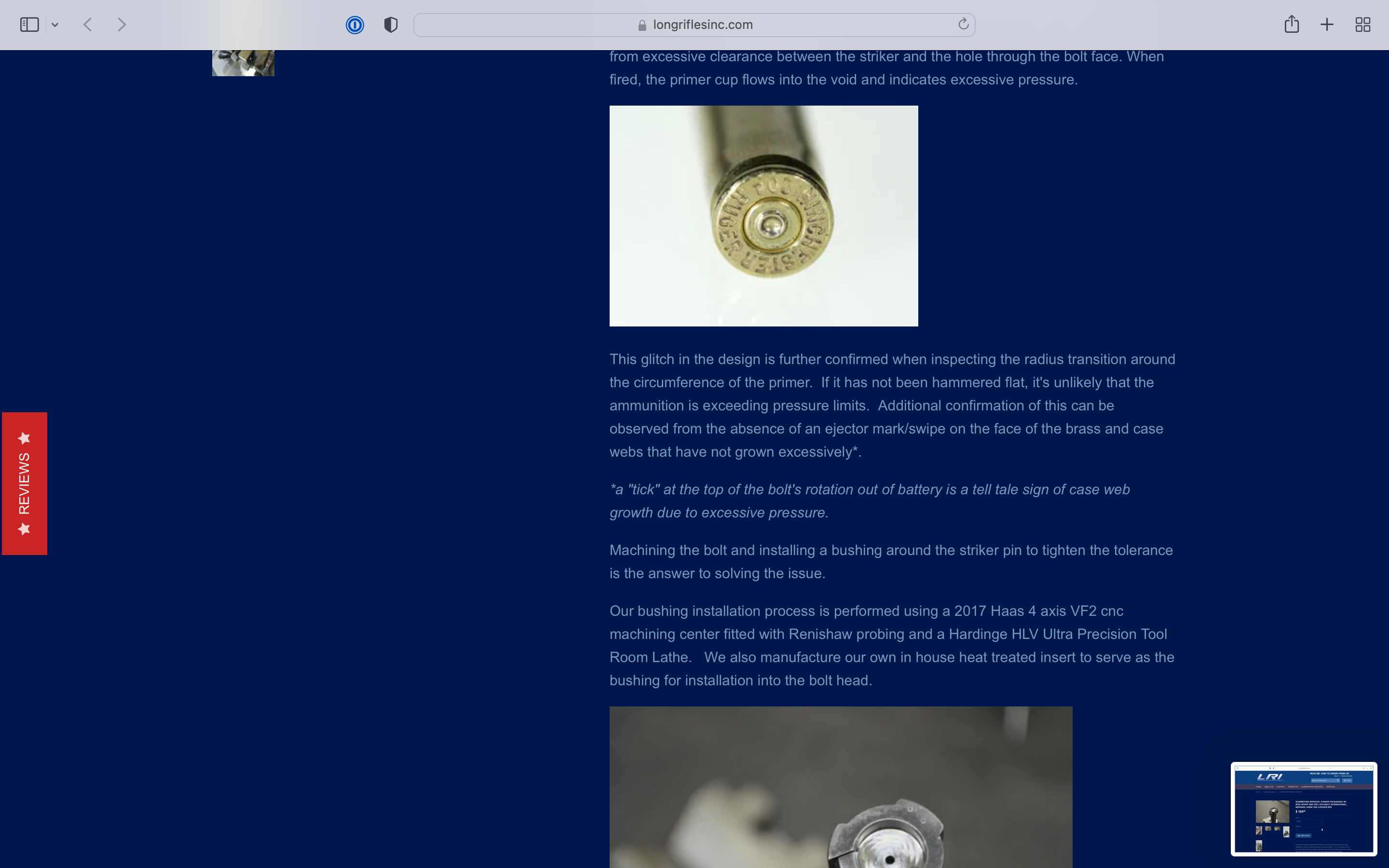Image resolution: width=1389 pixels, height=868 pixels.
Task: Open the red REVIEWS side tab
Action: pos(24,483)
